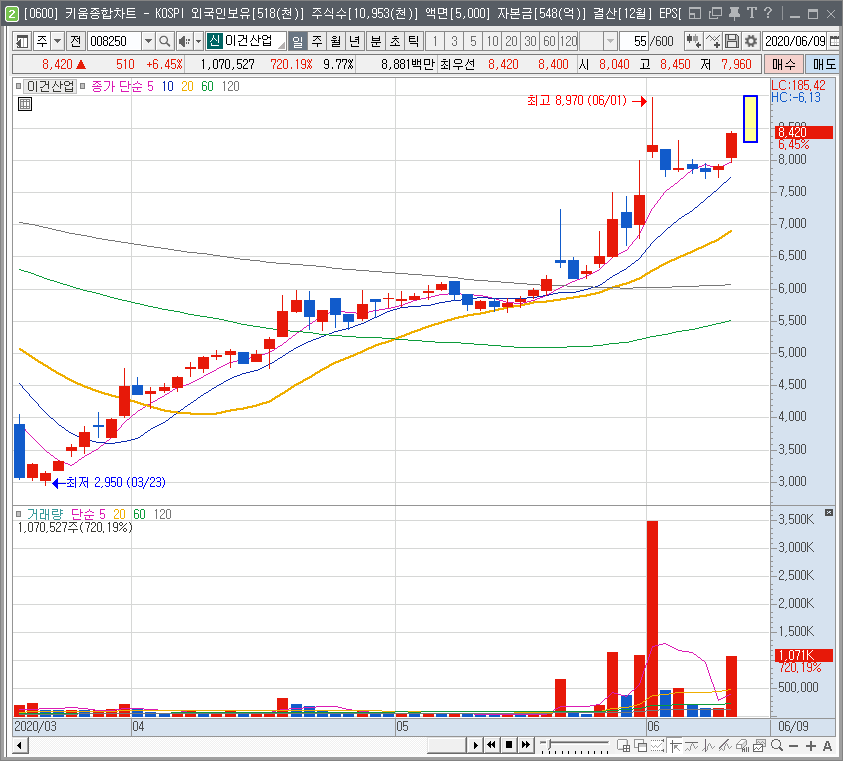This screenshot has width=843, height=761.
Task: Click the chart grid split icon
Action: [x=623, y=745]
